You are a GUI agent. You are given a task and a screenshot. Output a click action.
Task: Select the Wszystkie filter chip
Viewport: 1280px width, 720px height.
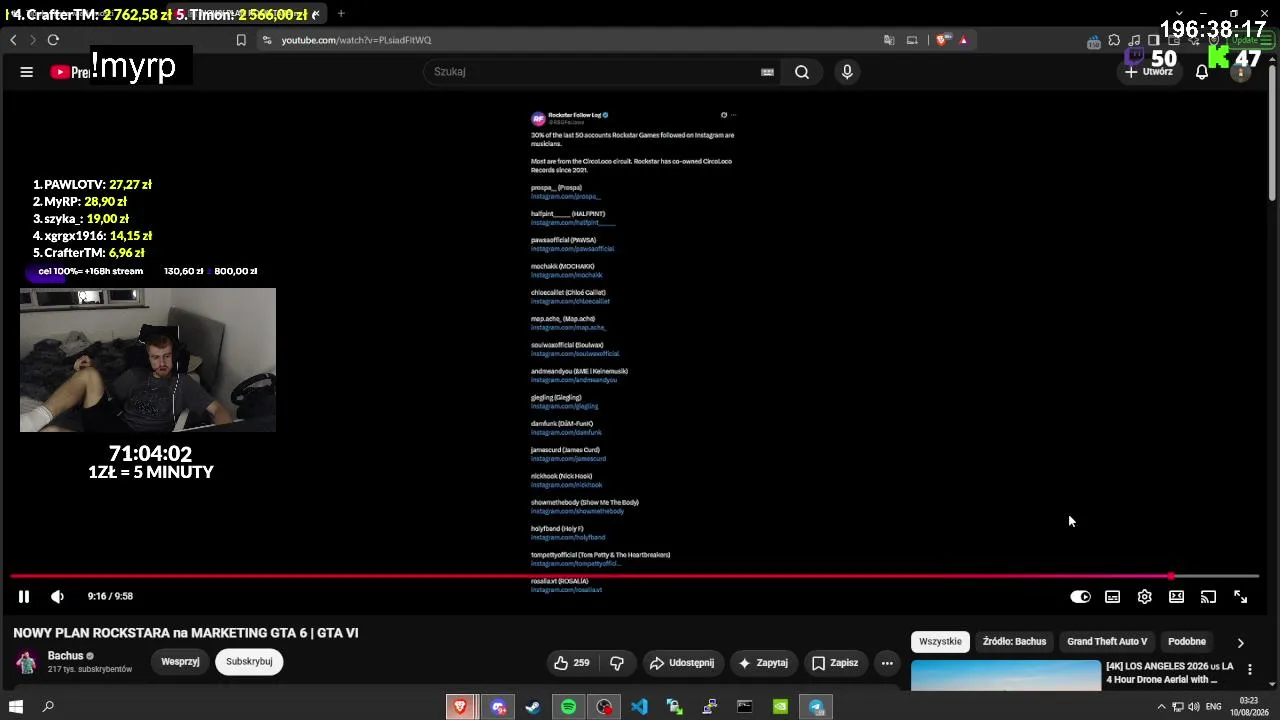(x=940, y=642)
